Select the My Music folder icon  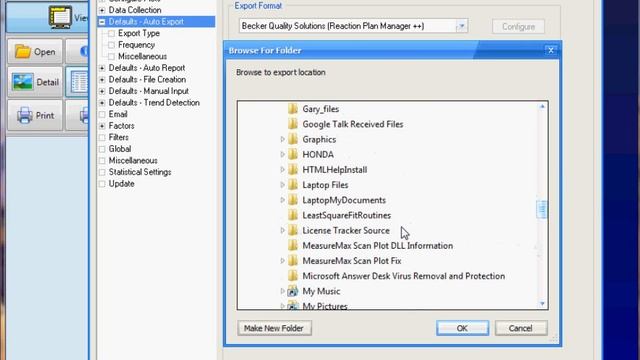[x=293, y=291]
